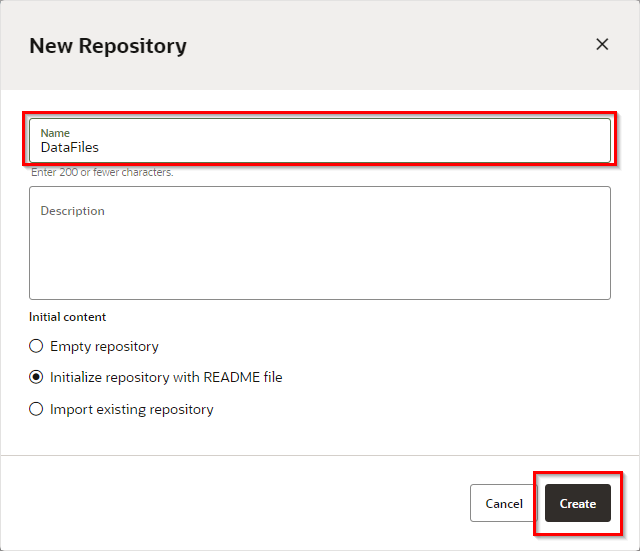Close the New Repository dialog with X

point(602,44)
